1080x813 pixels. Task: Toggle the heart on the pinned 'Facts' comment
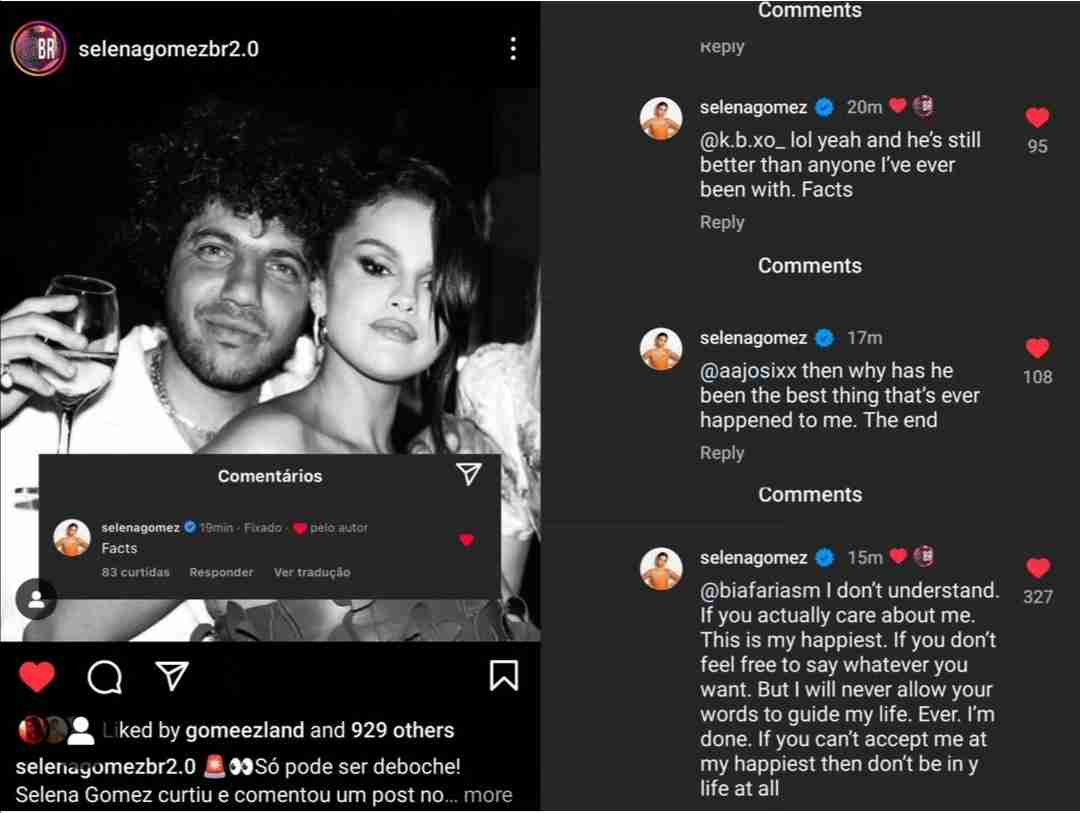click(x=466, y=540)
